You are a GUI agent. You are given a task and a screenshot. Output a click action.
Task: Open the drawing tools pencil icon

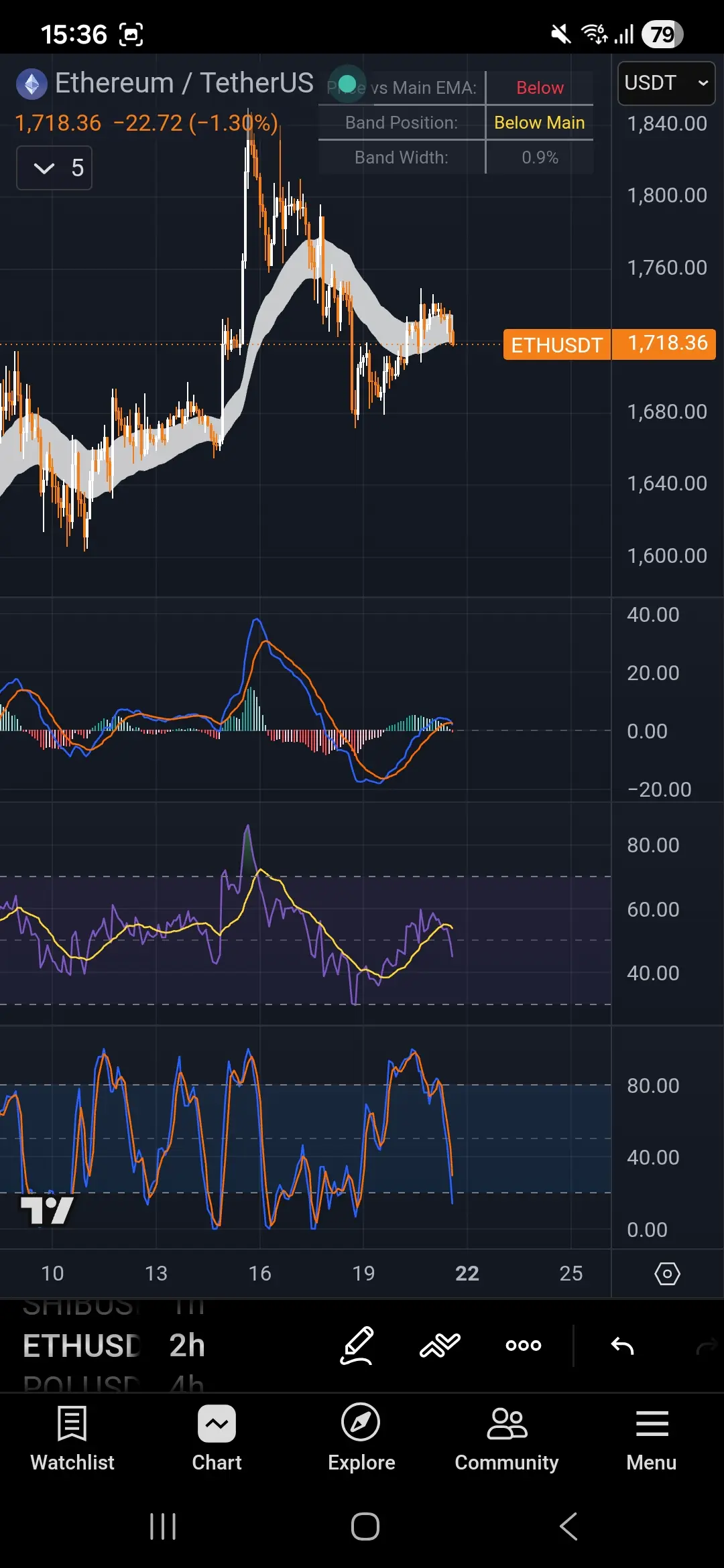point(357,1345)
